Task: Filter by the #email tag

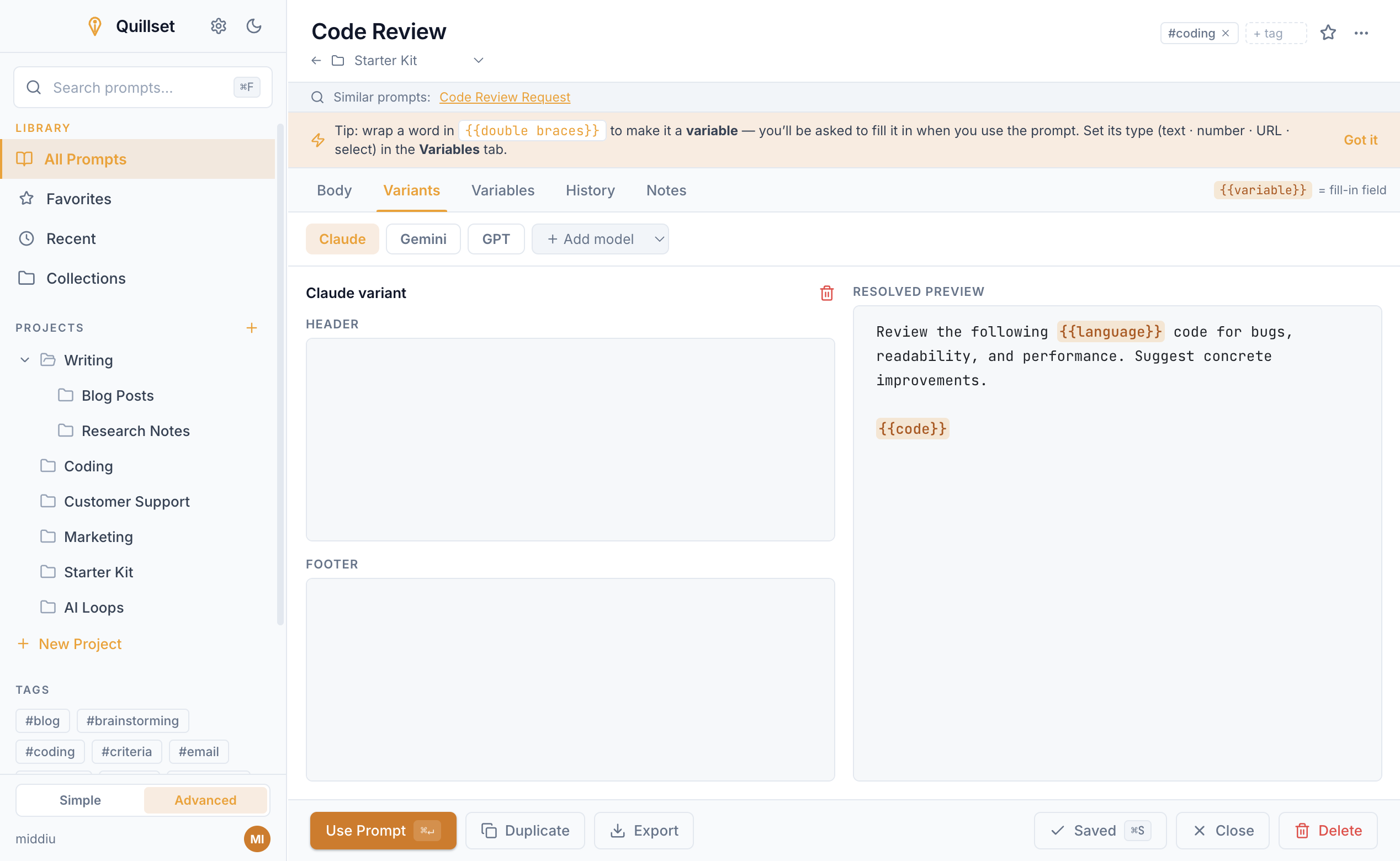Action: click(x=199, y=752)
